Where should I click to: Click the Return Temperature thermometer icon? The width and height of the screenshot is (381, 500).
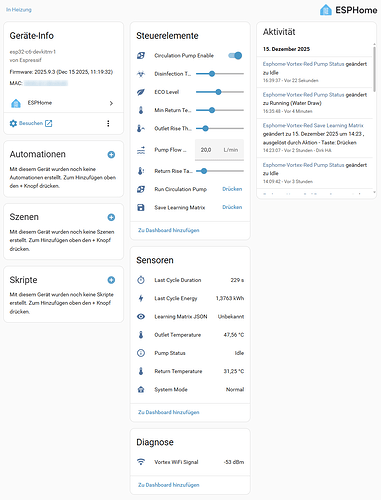tap(141, 371)
